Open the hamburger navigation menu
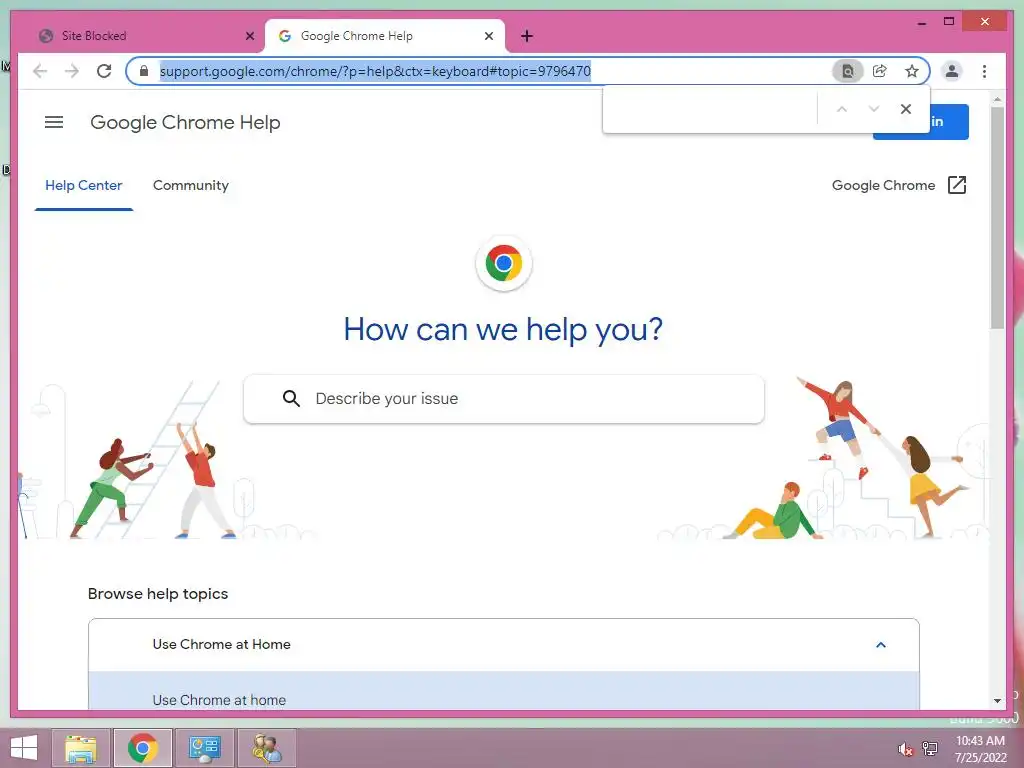This screenshot has height=768, width=1024. coord(54,122)
